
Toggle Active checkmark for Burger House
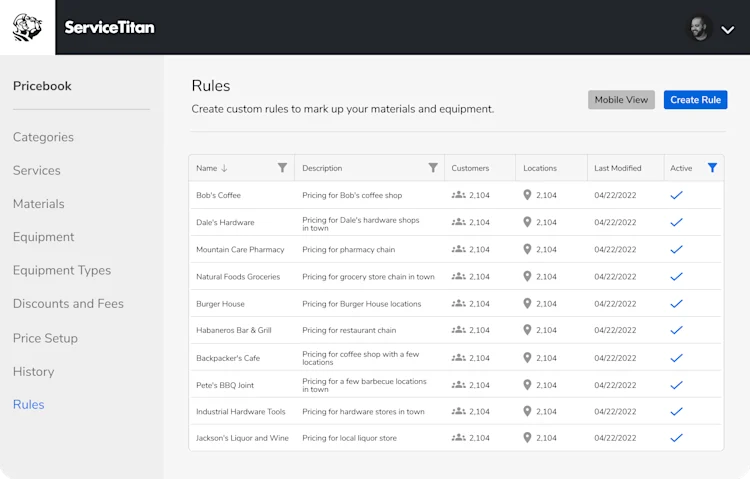(676, 303)
